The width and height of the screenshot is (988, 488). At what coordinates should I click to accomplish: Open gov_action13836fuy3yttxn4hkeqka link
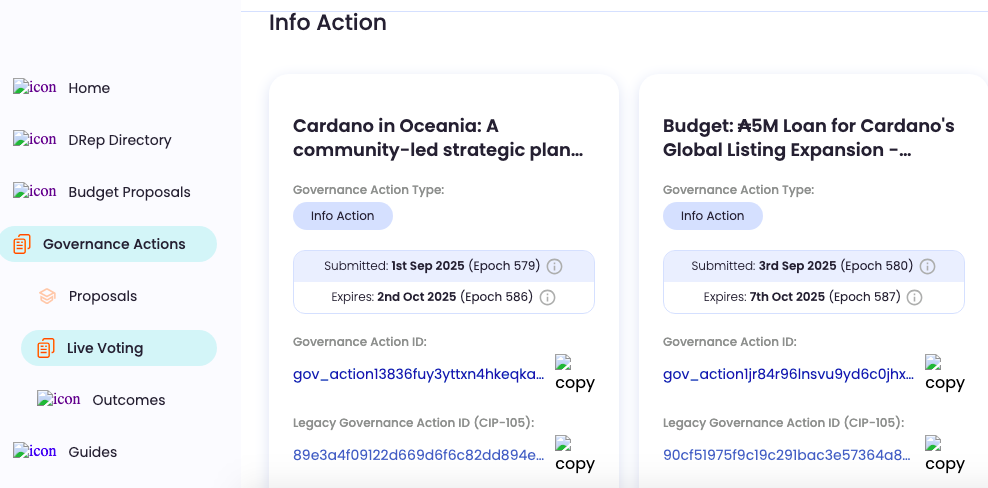click(419, 375)
